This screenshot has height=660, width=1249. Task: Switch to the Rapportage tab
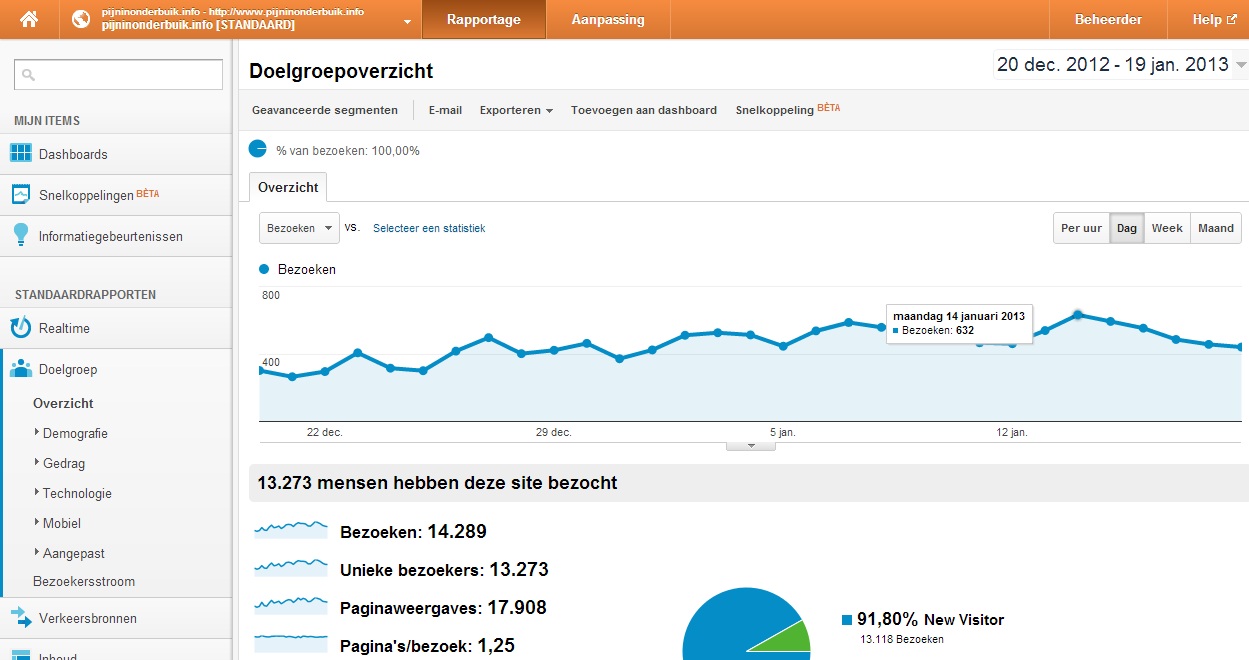[x=484, y=19]
